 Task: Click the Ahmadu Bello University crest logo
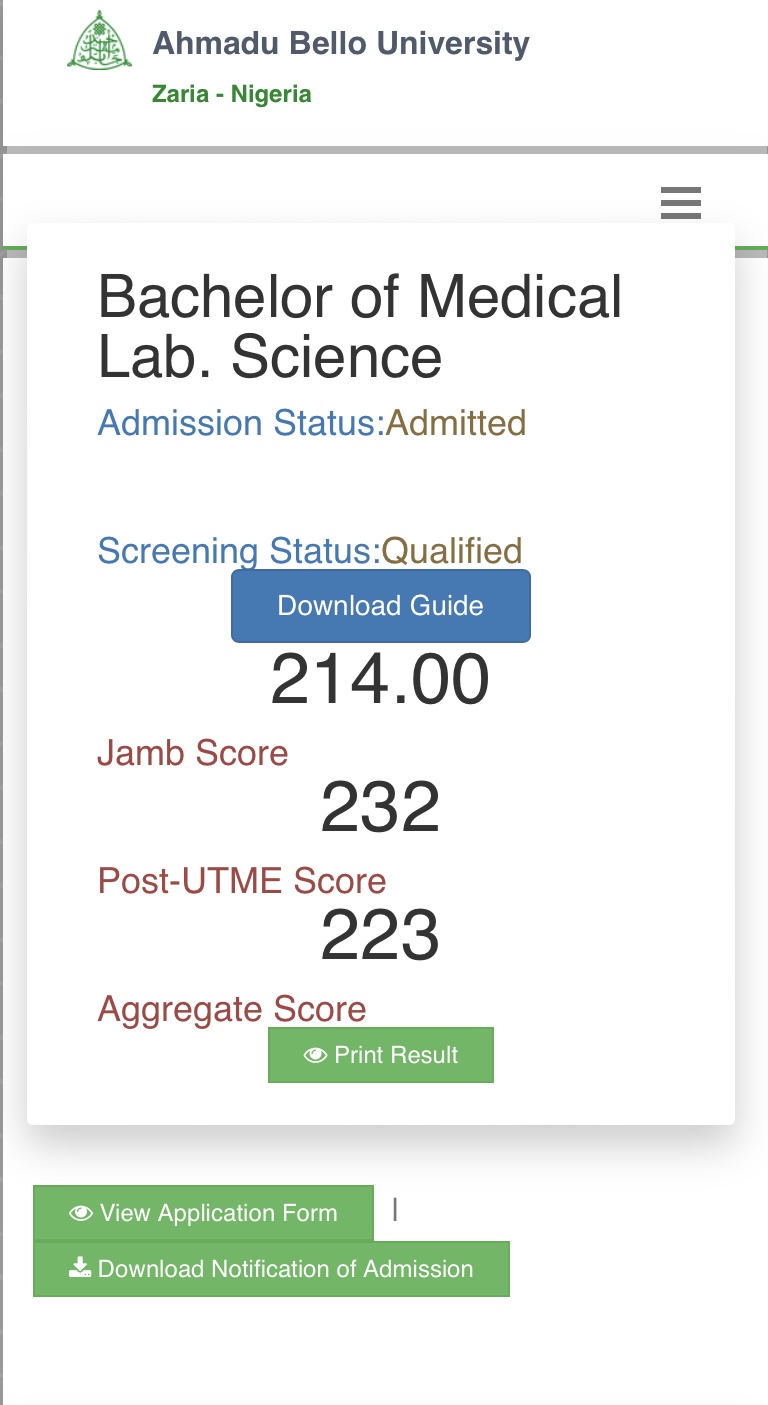coord(99,41)
